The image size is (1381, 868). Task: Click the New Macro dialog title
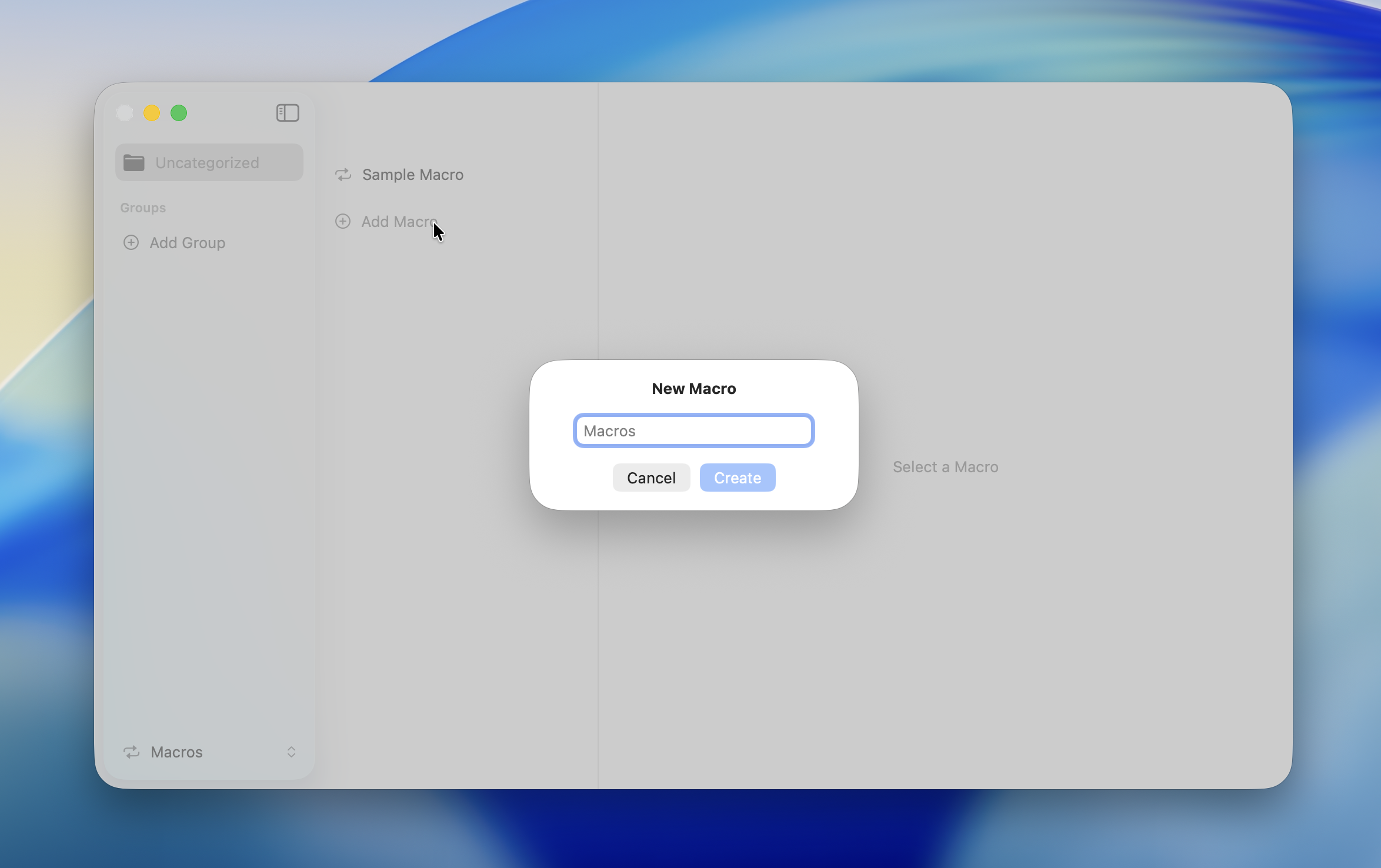click(x=693, y=388)
